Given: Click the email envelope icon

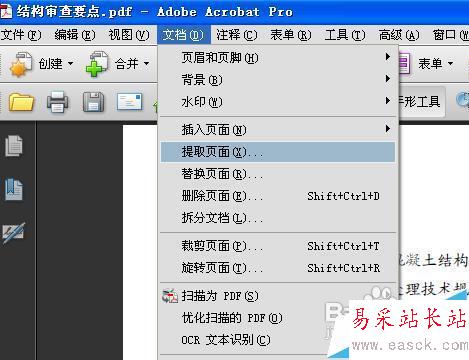Looking at the screenshot, I should click(x=130, y=102).
